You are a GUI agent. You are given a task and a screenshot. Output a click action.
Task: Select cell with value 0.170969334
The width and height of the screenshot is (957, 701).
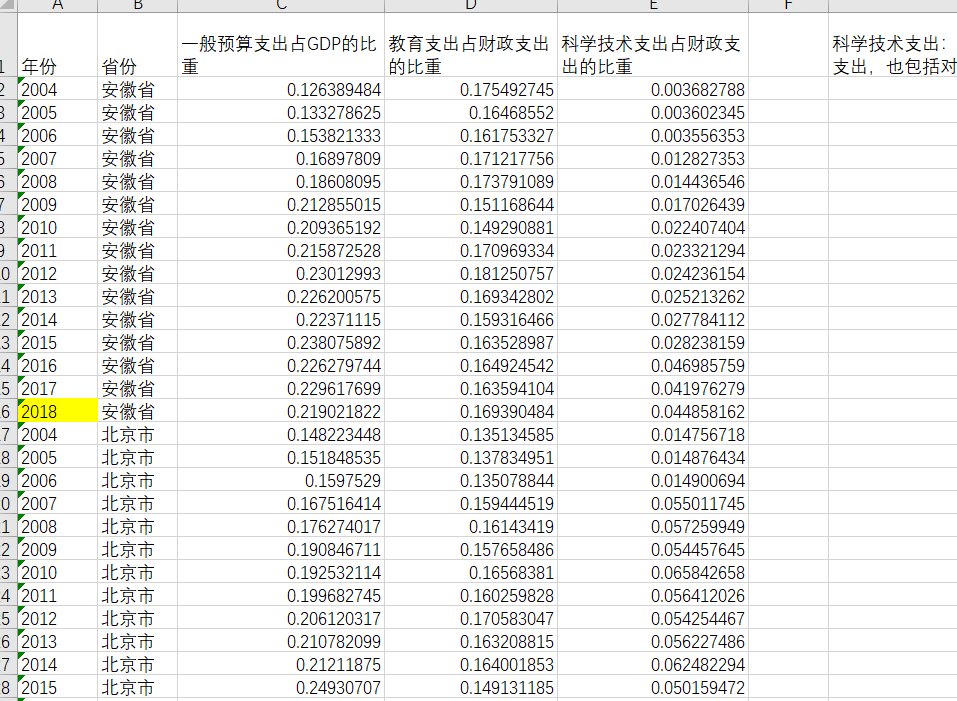coord(471,250)
